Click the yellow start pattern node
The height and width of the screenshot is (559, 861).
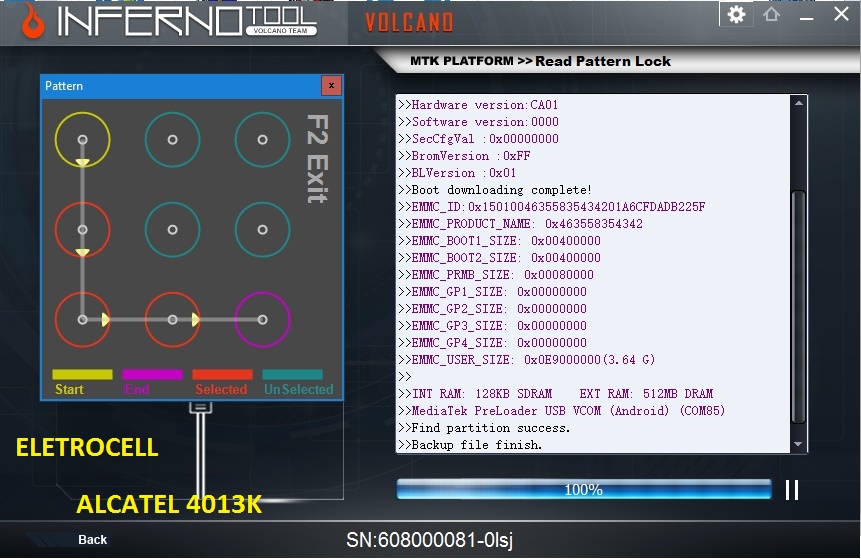point(82,139)
